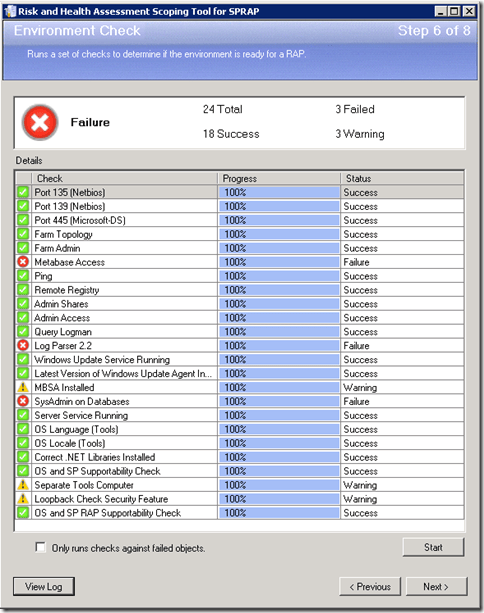Proceed with the Next button
The width and height of the screenshot is (484, 613).
pyautogui.click(x=436, y=586)
